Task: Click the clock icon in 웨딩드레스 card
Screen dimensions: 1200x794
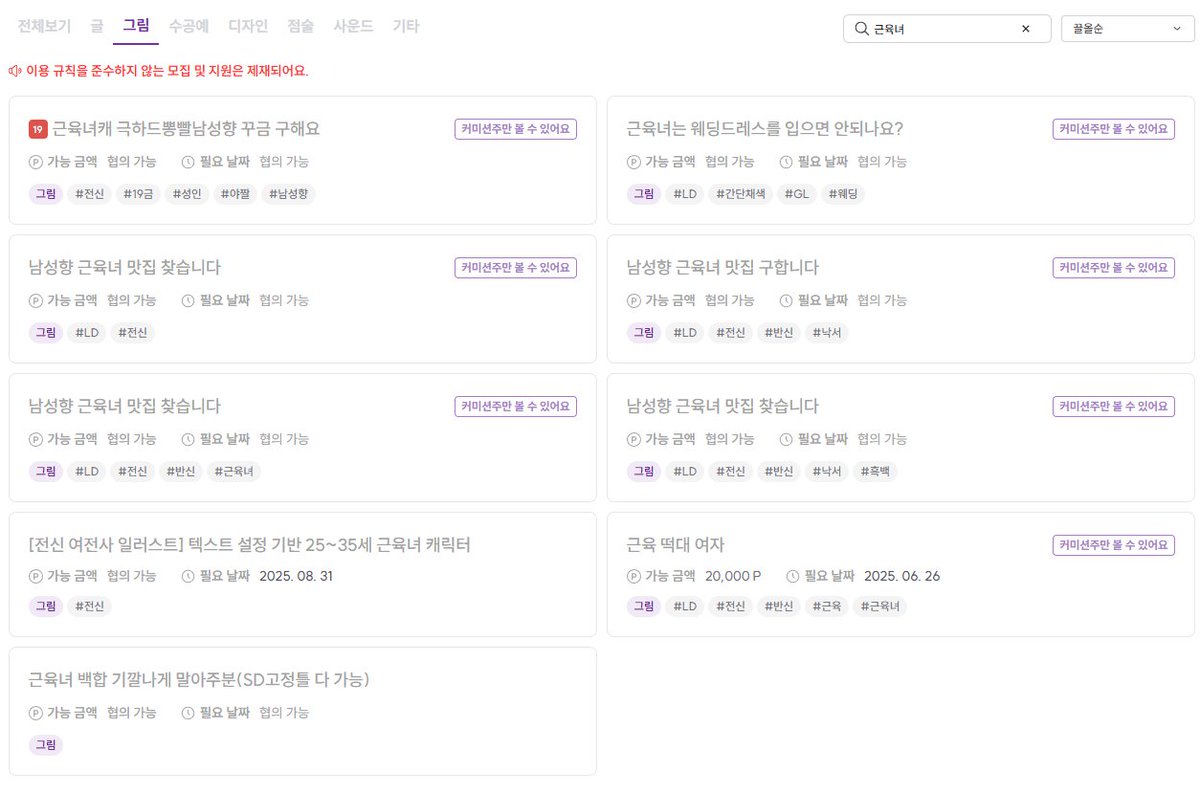Action: click(x=786, y=162)
